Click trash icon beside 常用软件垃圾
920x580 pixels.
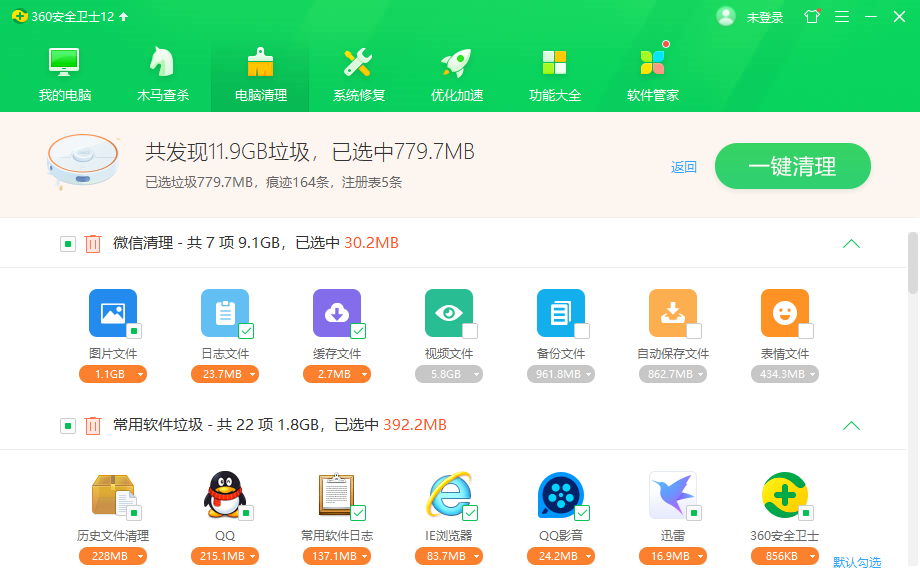coord(93,425)
